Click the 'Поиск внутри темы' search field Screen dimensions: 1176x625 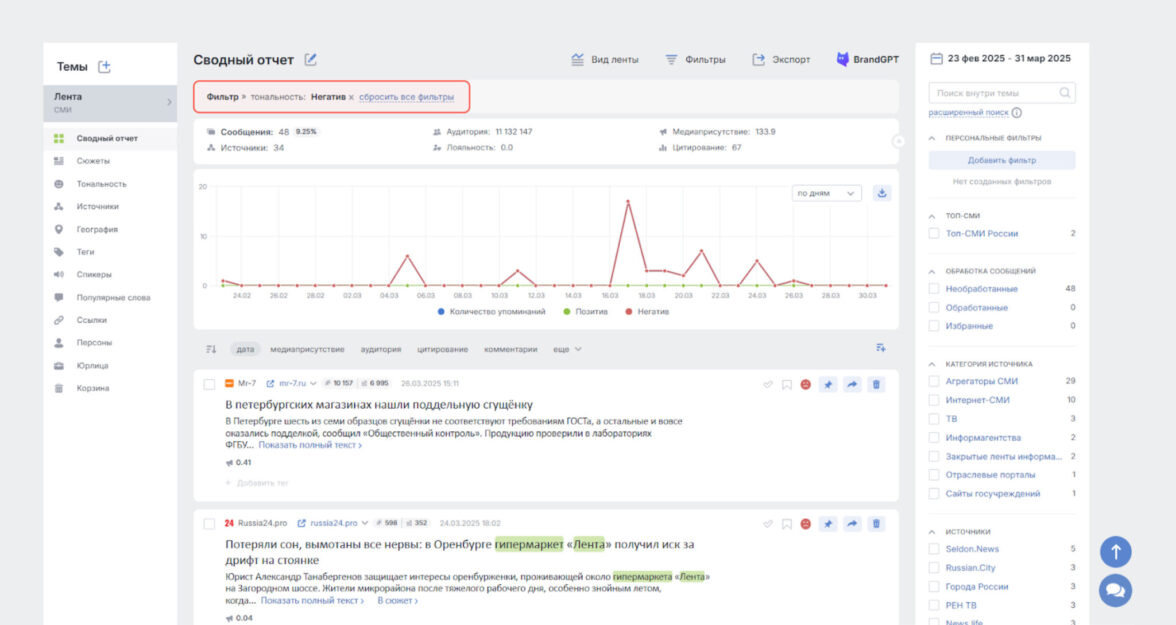(x=995, y=93)
